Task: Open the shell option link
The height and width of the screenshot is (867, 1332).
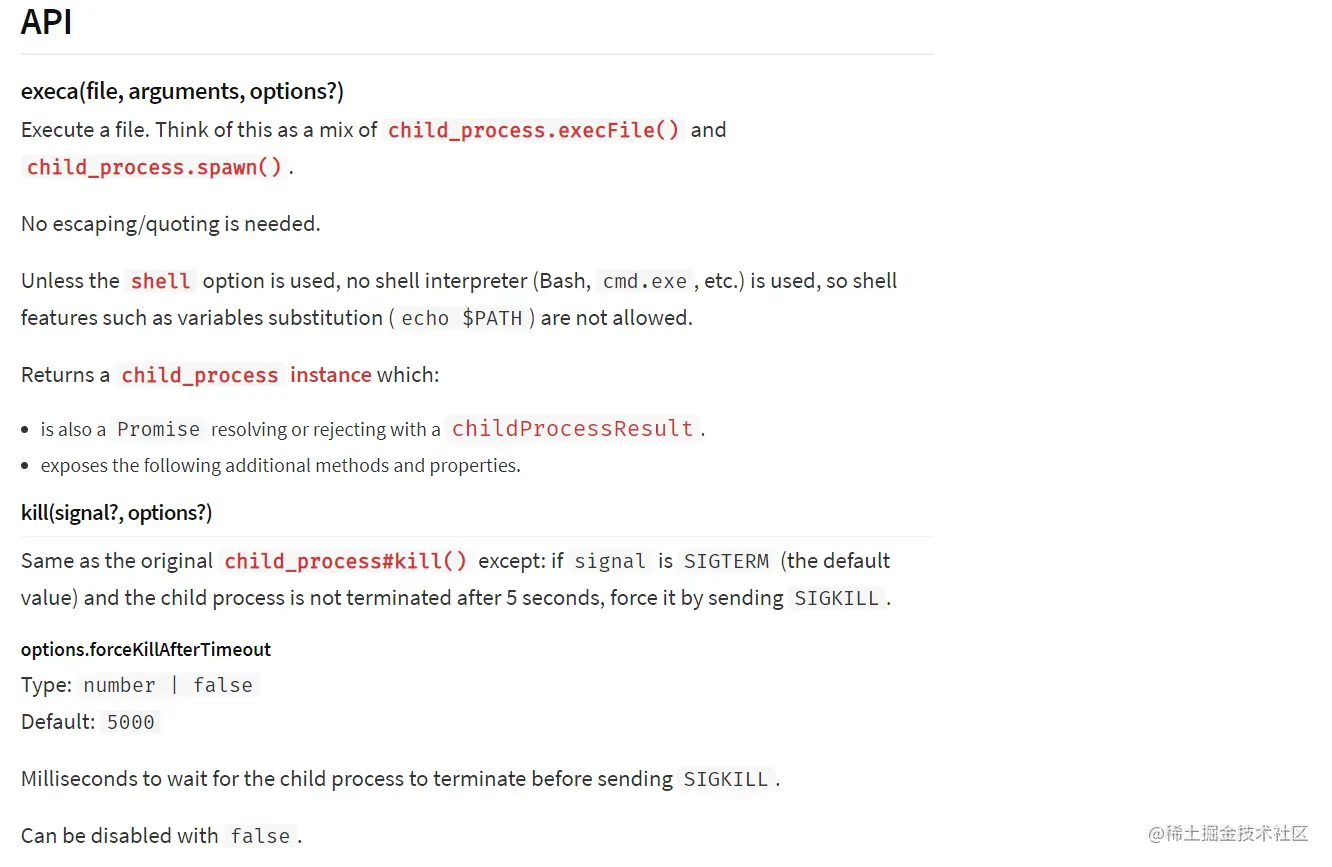Action: (160, 281)
